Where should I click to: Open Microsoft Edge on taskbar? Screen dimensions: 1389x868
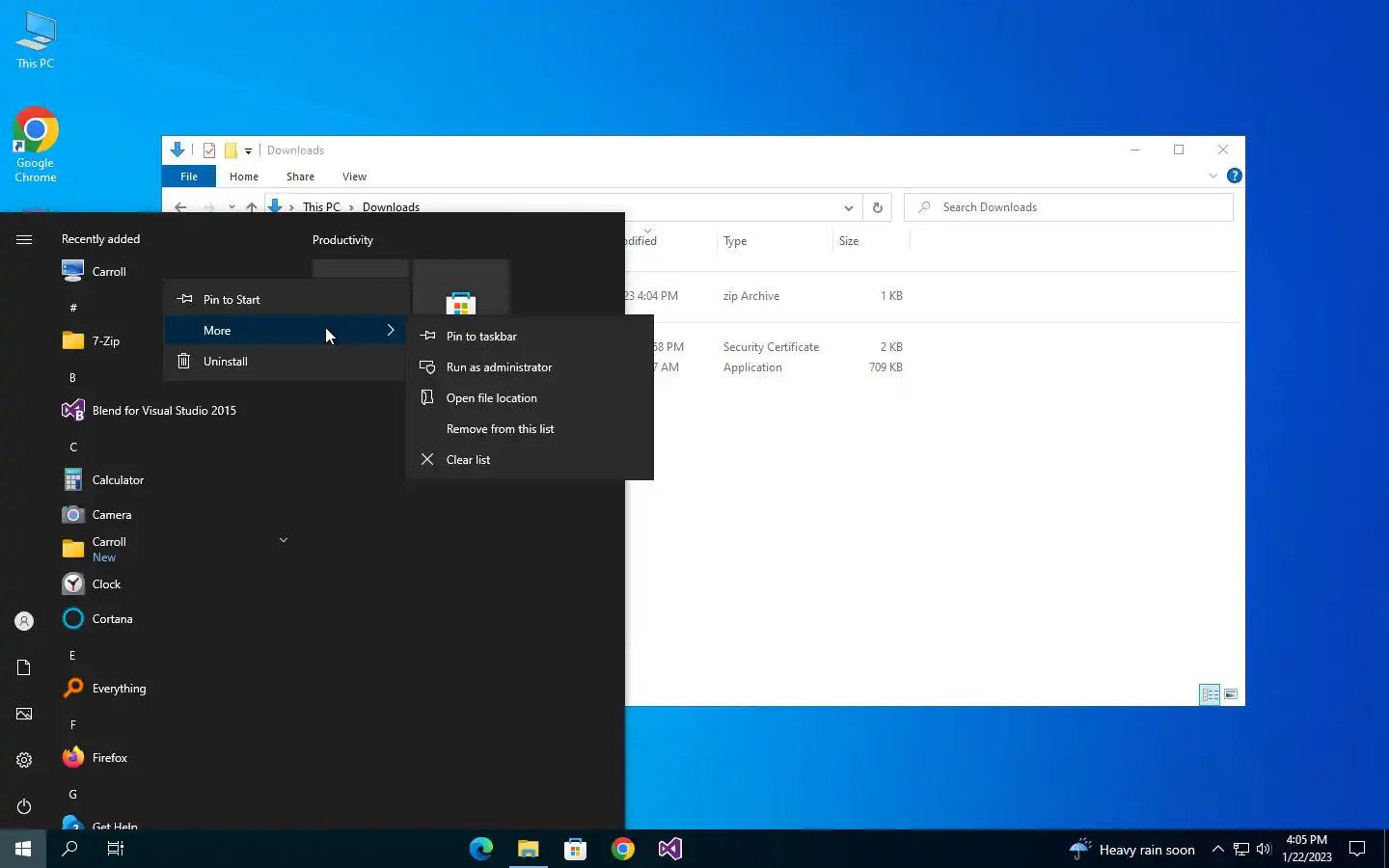(x=480, y=849)
